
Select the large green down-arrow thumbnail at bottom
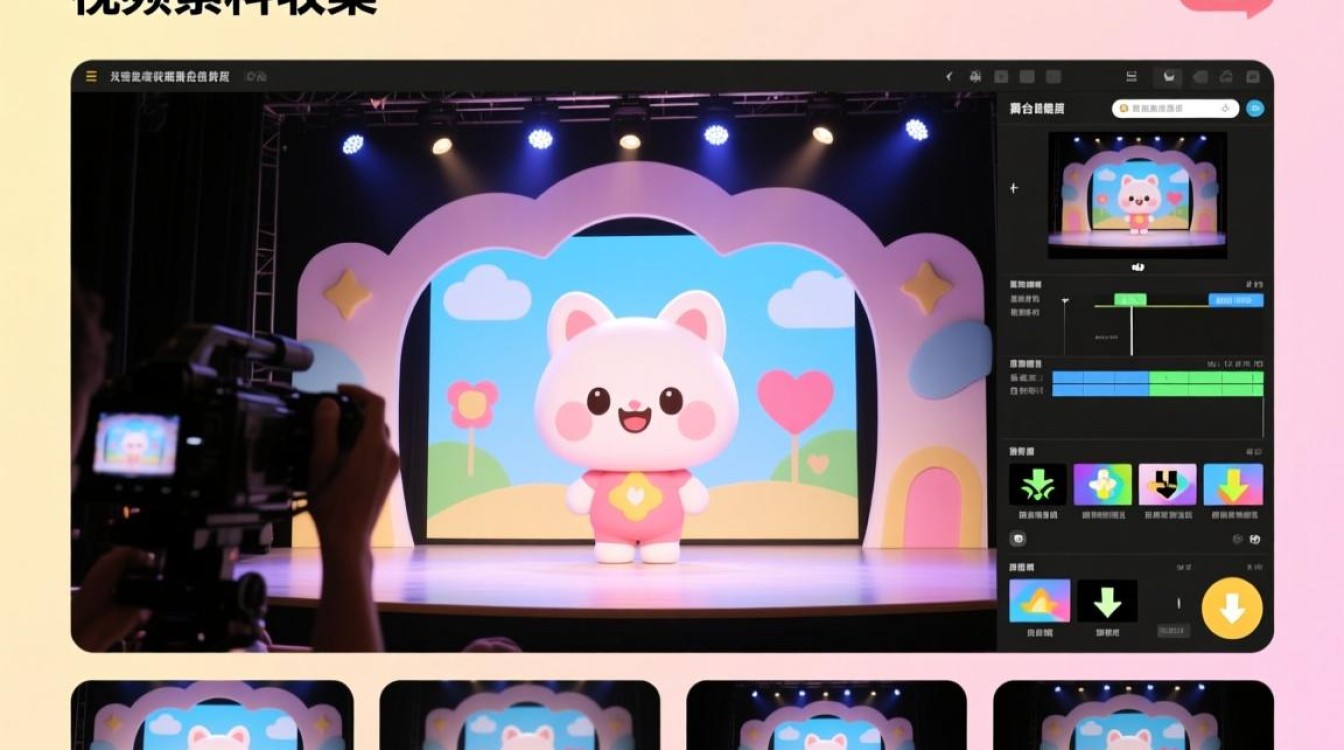pyautogui.click(x=1106, y=601)
